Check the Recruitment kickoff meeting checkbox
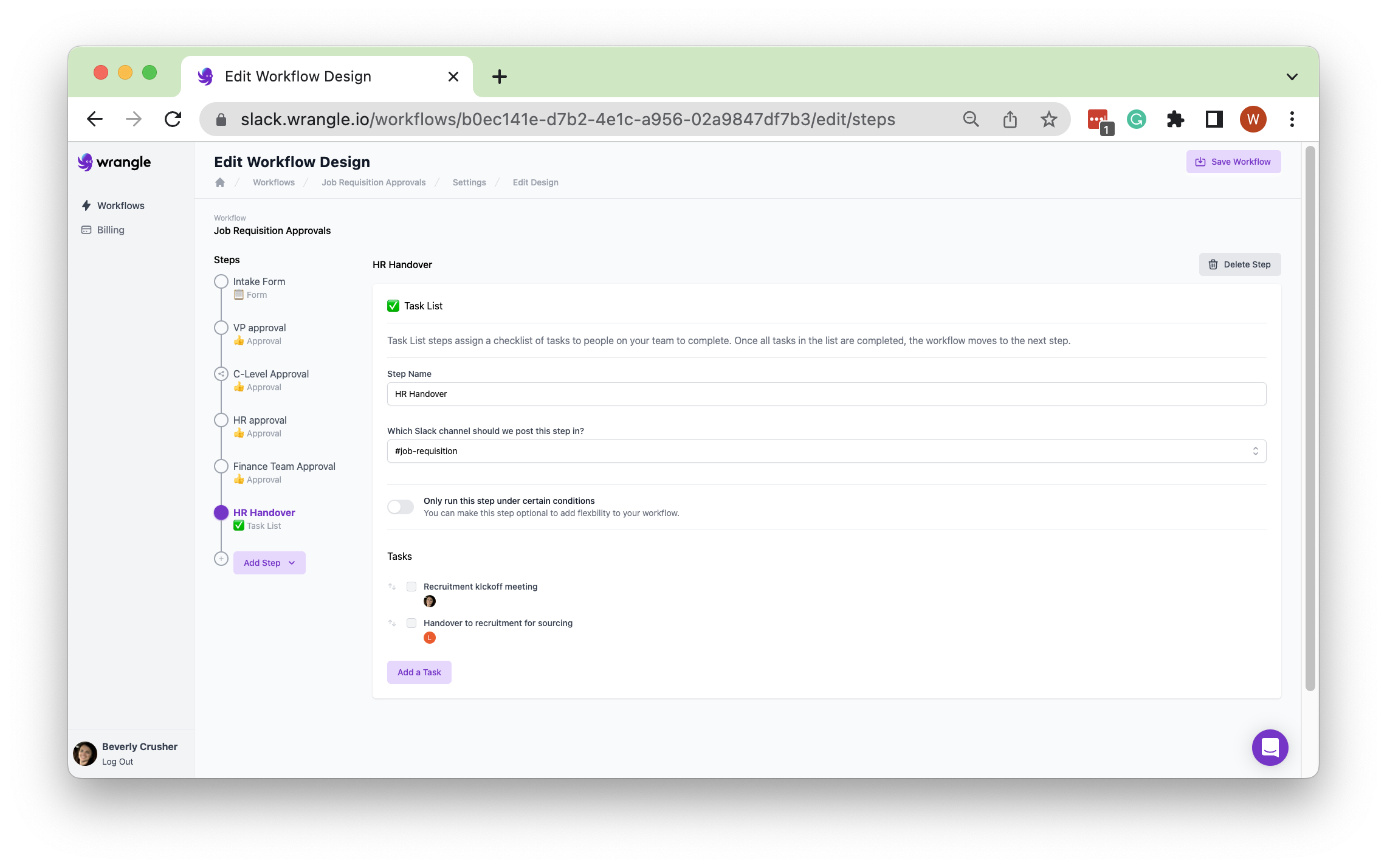Viewport: 1387px width, 868px height. tap(411, 587)
